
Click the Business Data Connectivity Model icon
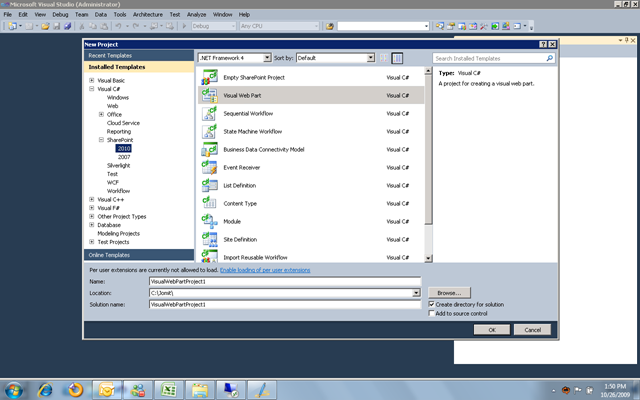pos(209,149)
